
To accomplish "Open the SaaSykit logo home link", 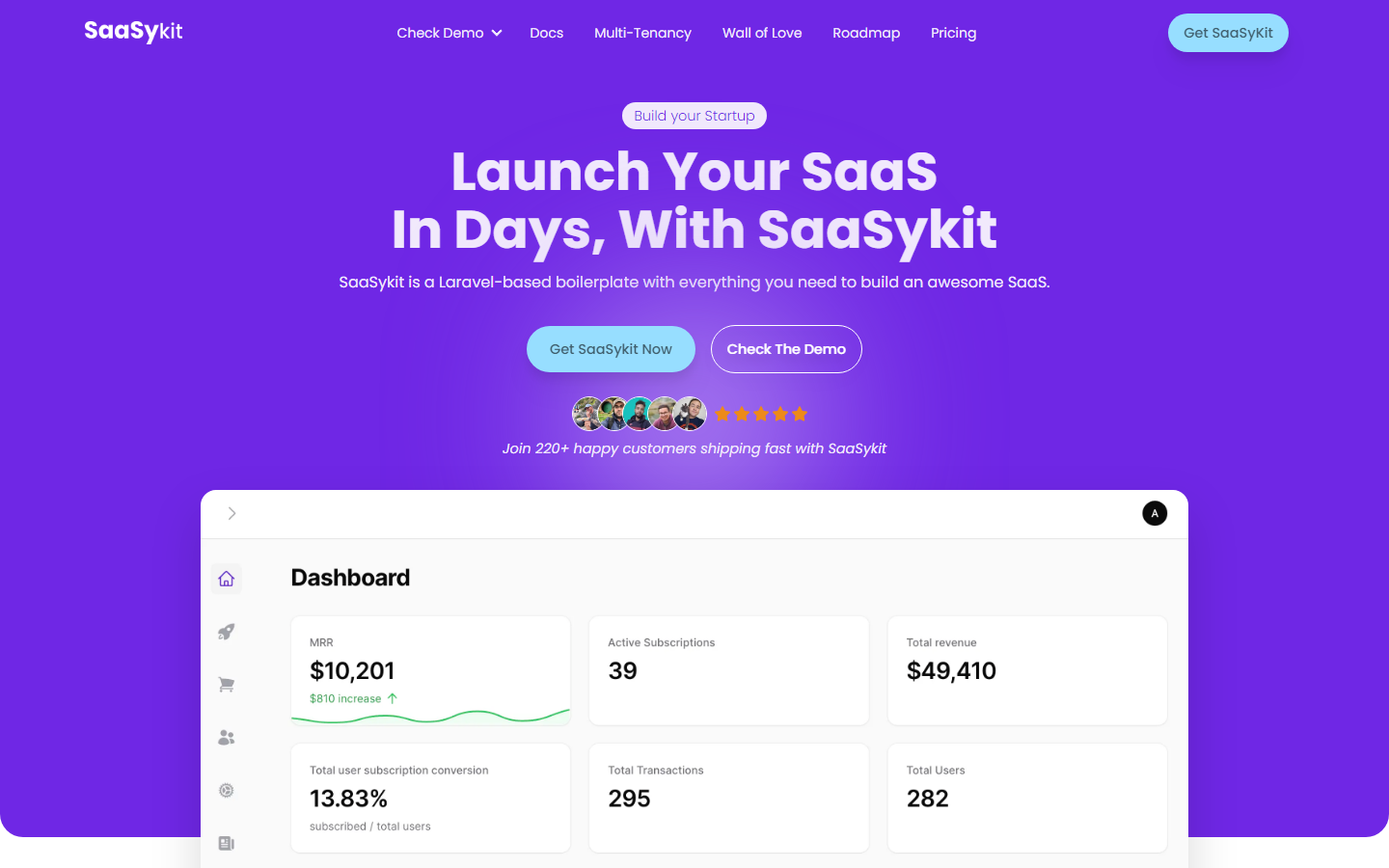I will point(133,32).
